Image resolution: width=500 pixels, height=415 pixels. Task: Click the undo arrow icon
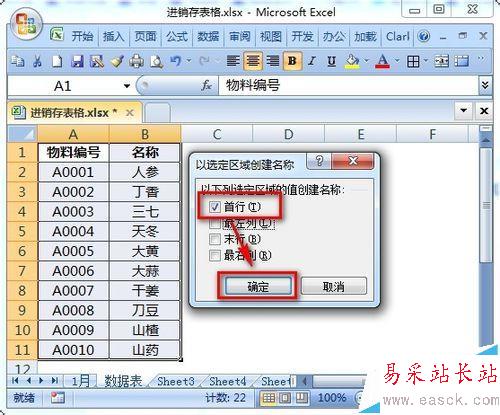pyautogui.click(x=175, y=61)
